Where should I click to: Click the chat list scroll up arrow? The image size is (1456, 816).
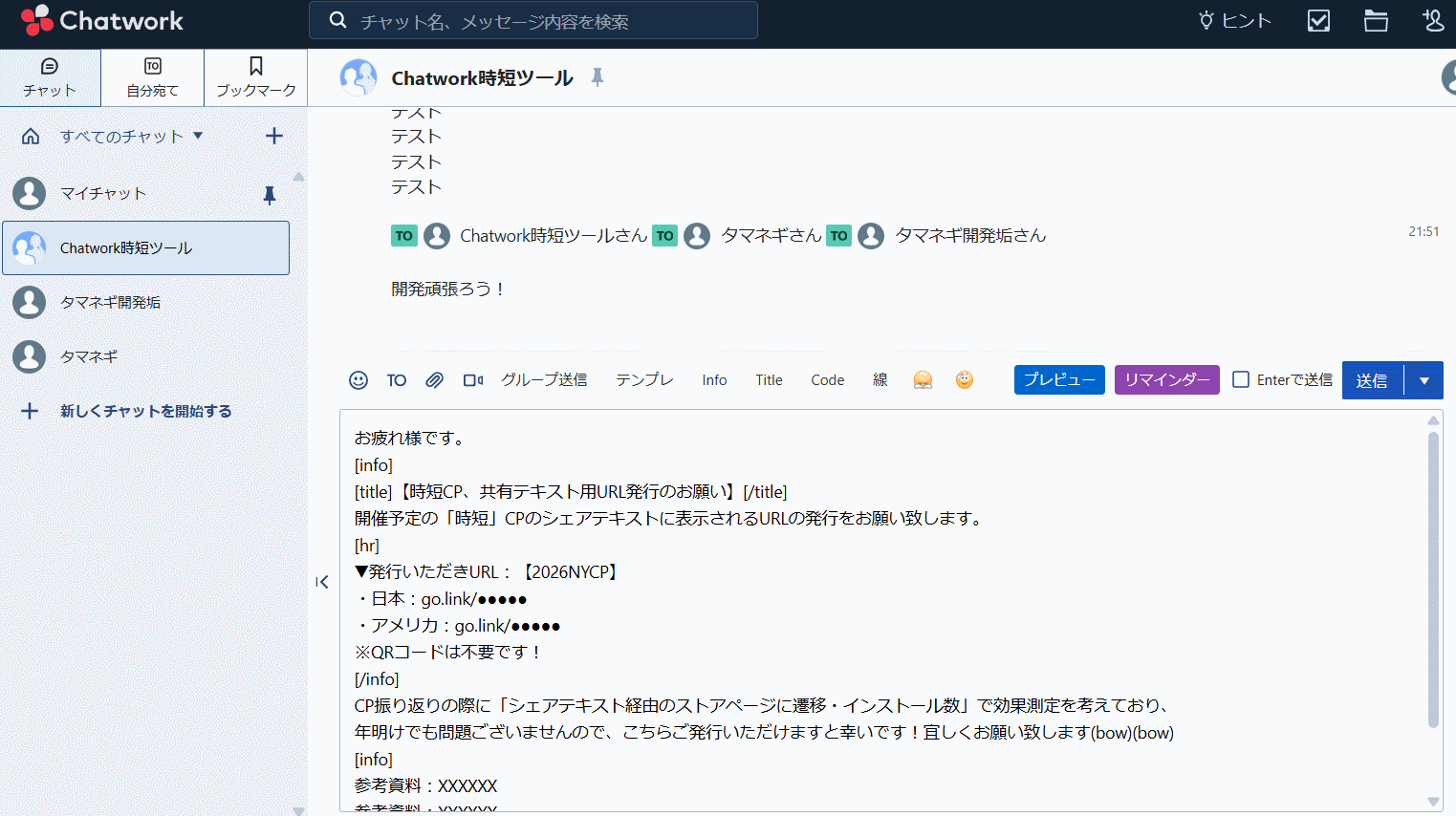click(299, 177)
